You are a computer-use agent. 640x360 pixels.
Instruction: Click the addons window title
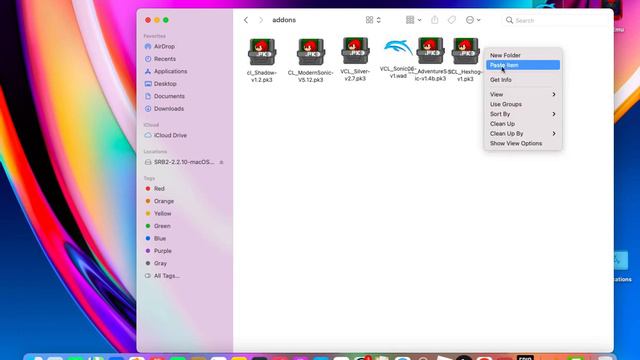(x=284, y=20)
